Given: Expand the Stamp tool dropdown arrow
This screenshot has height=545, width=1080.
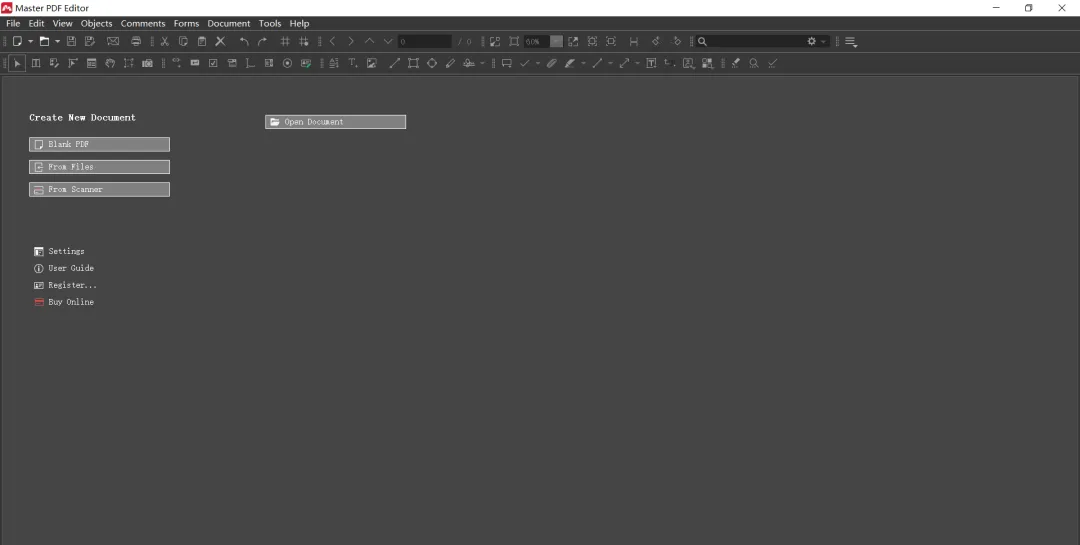Looking at the screenshot, I should pos(482,63).
